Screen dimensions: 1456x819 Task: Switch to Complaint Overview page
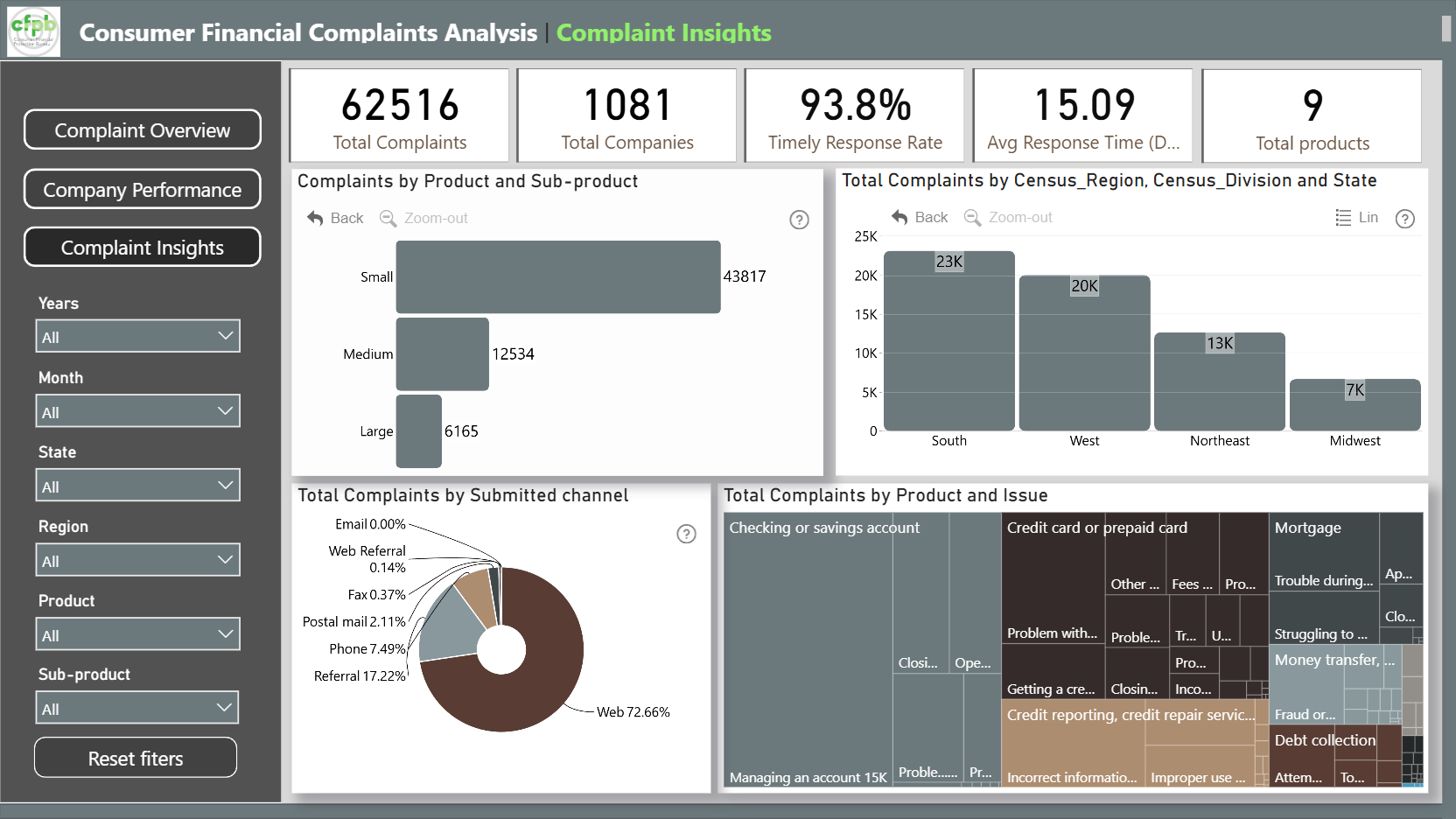click(x=143, y=129)
